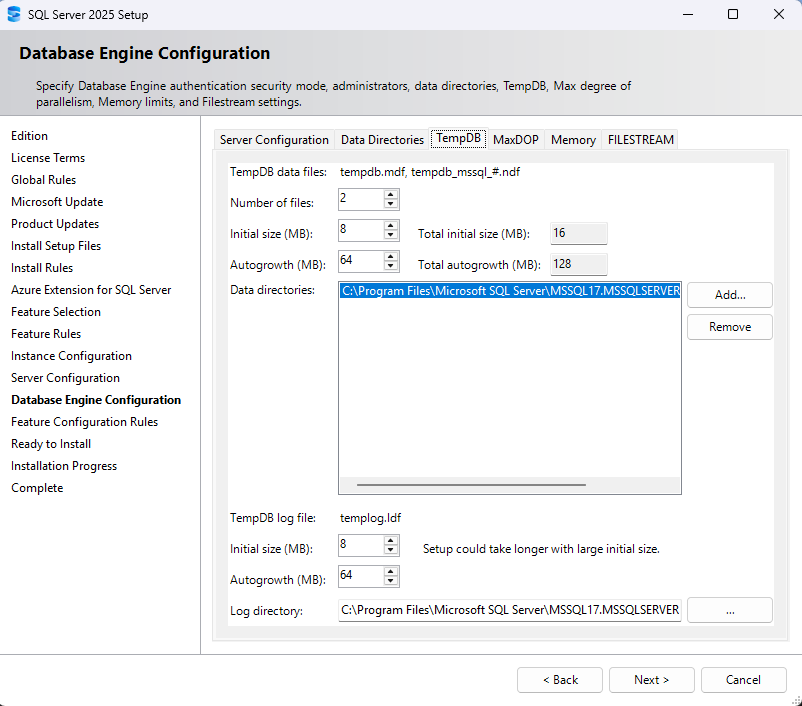Switch to the Data Directories tab
802x706 pixels.
[x=381, y=139]
